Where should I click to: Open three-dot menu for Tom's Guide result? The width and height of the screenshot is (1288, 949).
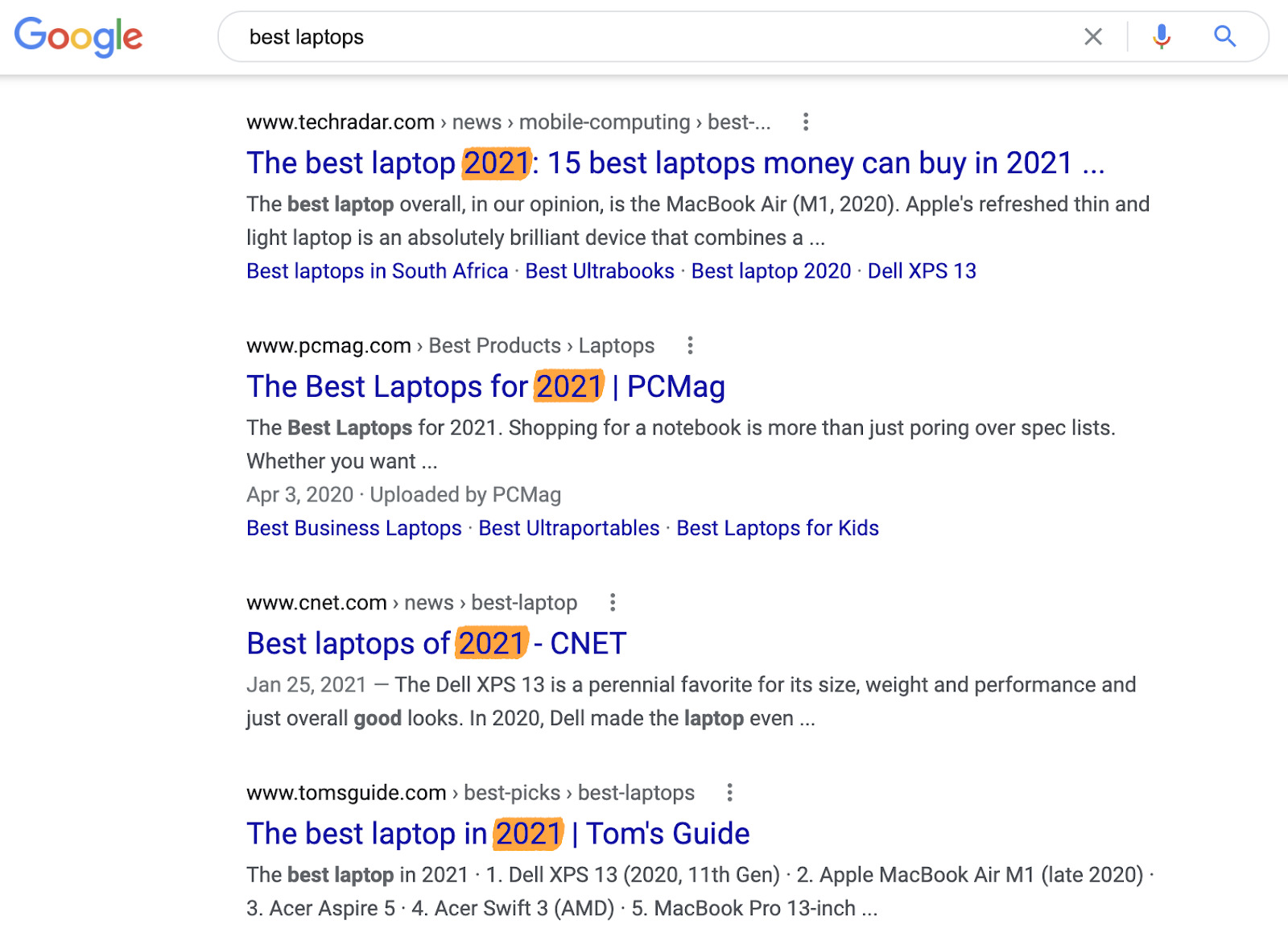pyautogui.click(x=729, y=793)
